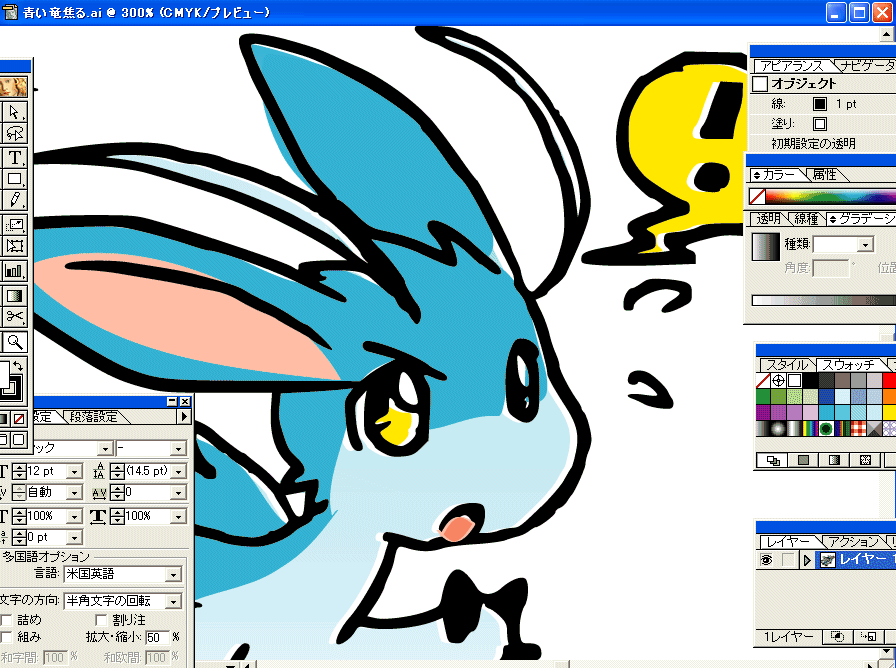Toggle visibility eye of レイヤー 1
896x668 pixels.
(766, 560)
